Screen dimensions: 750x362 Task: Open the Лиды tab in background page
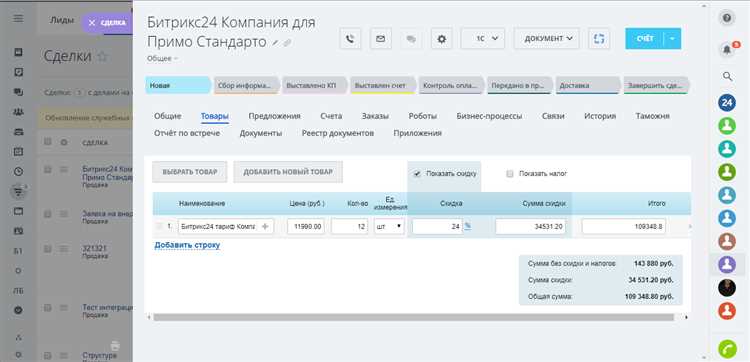[x=62, y=21]
